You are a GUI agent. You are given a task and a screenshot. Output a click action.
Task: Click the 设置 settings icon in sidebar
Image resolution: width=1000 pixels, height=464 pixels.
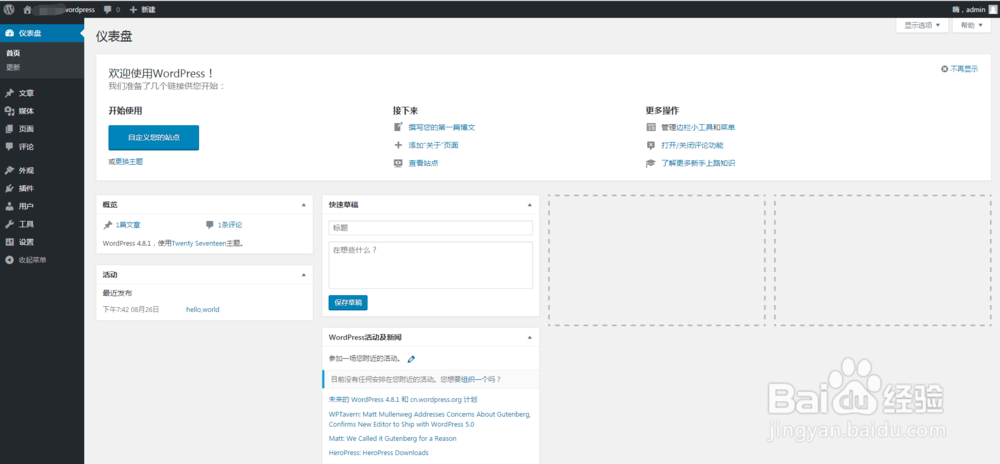tap(10, 242)
